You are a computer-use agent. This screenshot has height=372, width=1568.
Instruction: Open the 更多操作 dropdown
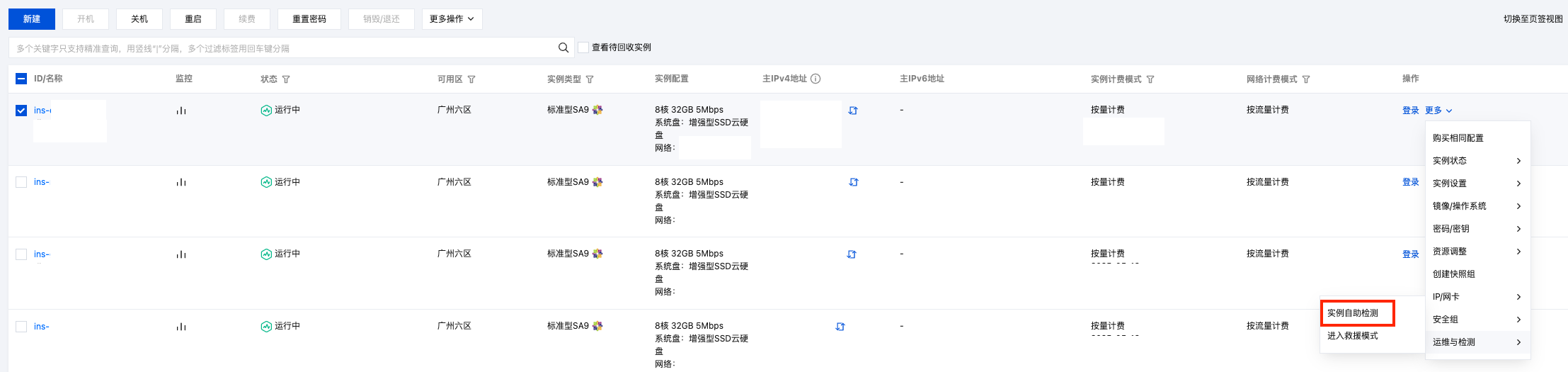point(452,19)
